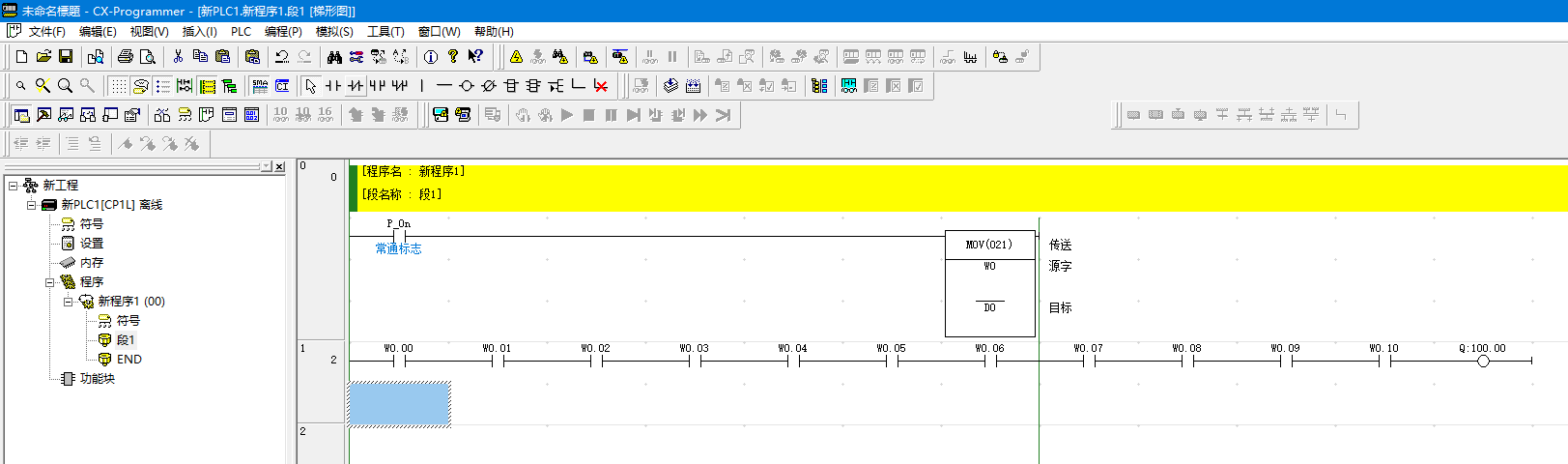Select the New Coil ladder tool
Image resolution: width=1568 pixels, height=464 pixels.
point(467,86)
